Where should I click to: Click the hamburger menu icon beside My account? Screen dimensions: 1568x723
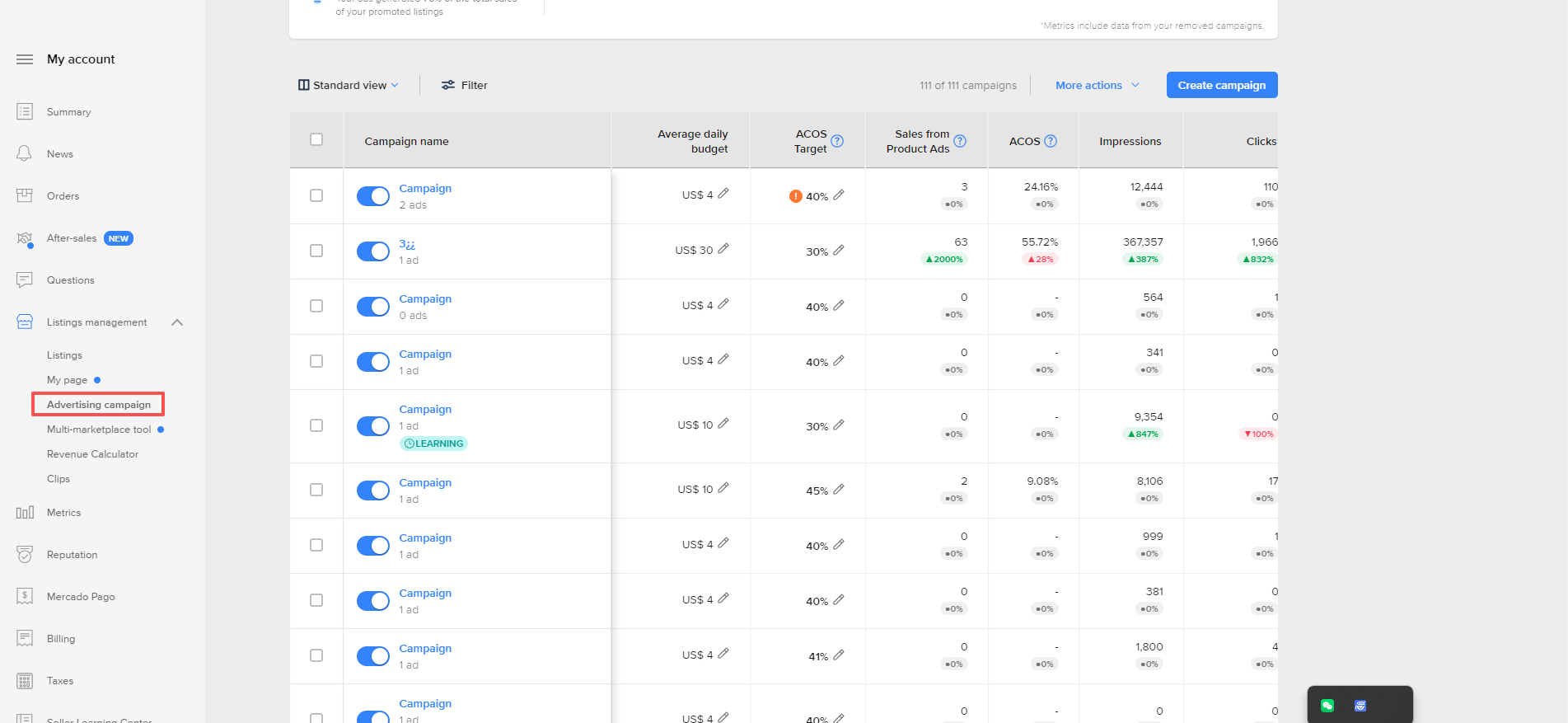(25, 59)
